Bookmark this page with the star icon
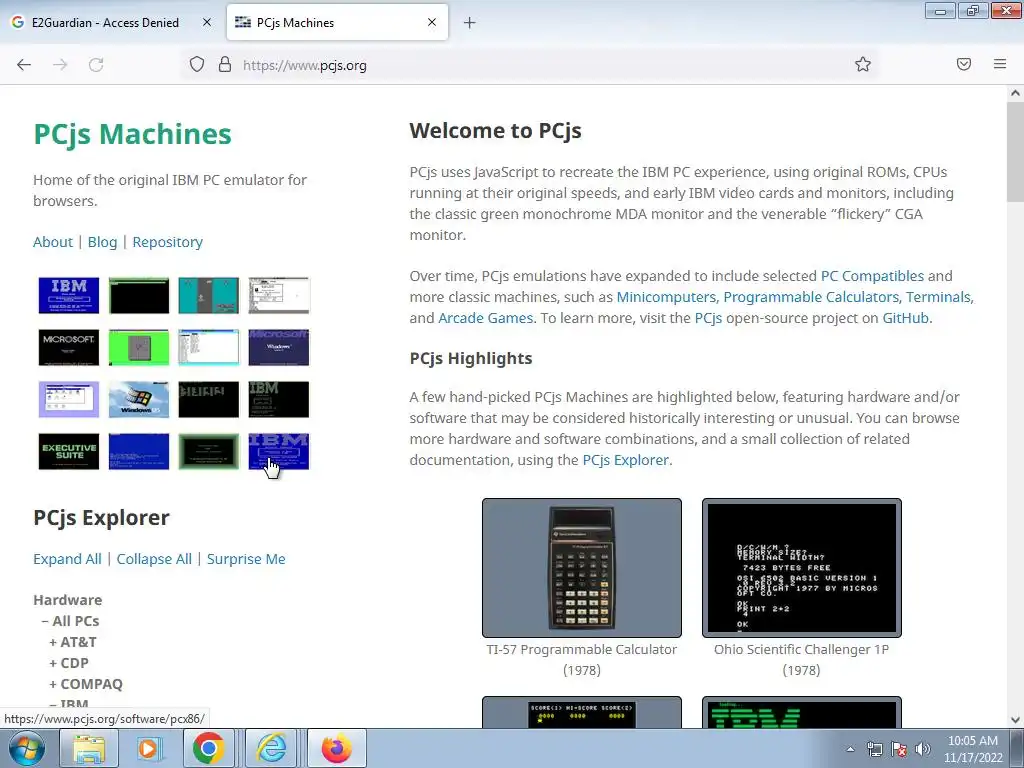This screenshot has width=1024, height=768. (863, 64)
